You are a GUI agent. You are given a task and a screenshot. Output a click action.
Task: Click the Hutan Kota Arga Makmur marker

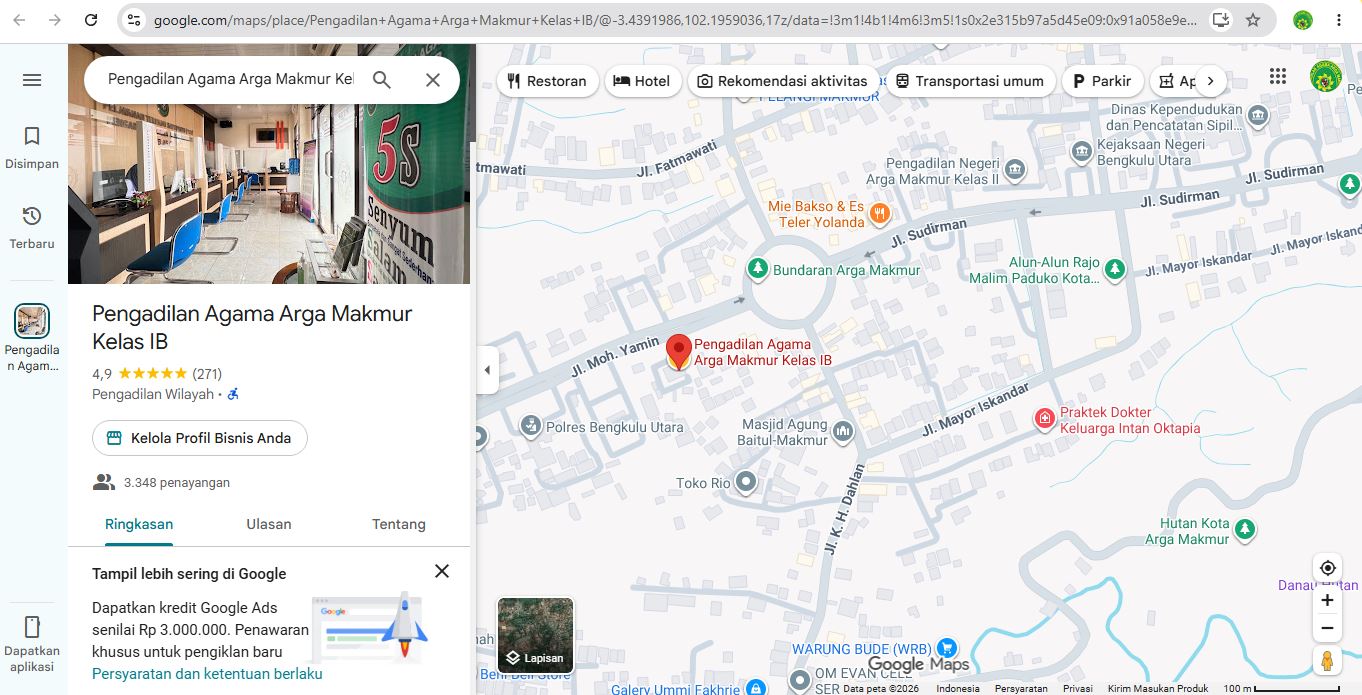[1245, 529]
